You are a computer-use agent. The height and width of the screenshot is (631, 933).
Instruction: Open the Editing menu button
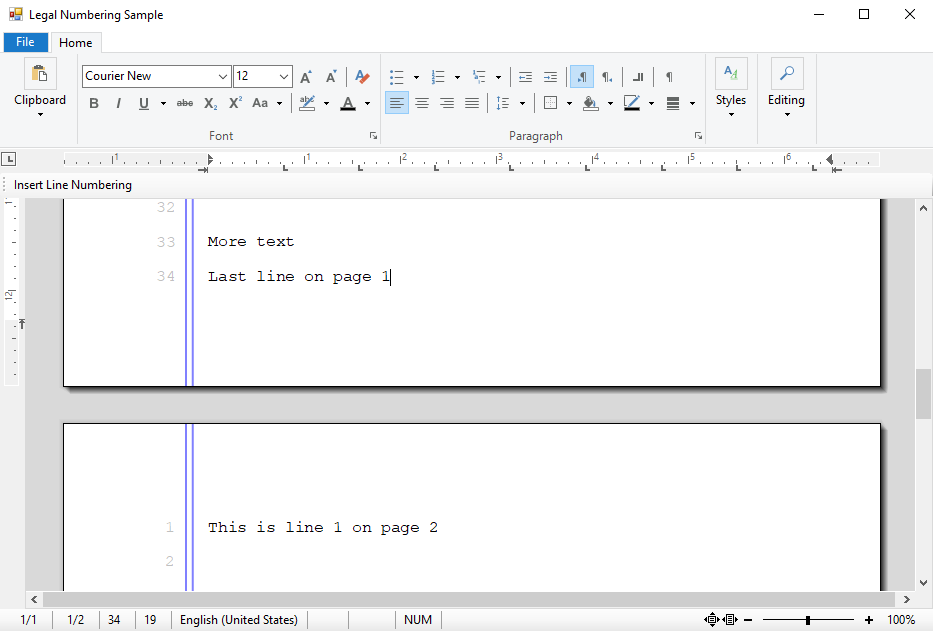(x=786, y=88)
